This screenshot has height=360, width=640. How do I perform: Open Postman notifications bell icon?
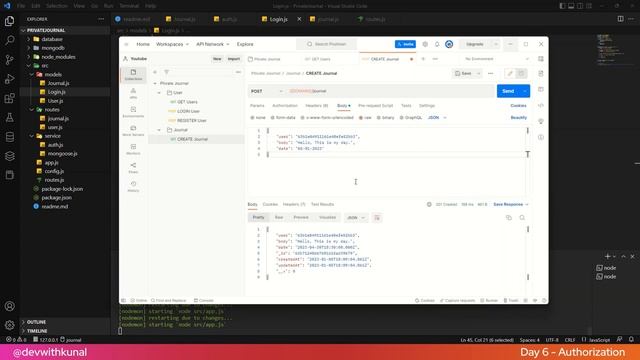point(437,44)
